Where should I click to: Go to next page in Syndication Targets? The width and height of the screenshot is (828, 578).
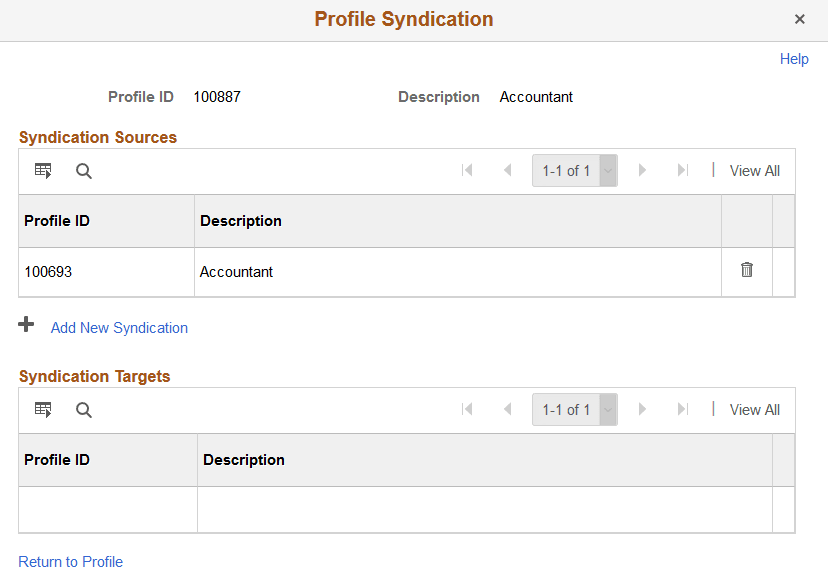pyautogui.click(x=643, y=410)
